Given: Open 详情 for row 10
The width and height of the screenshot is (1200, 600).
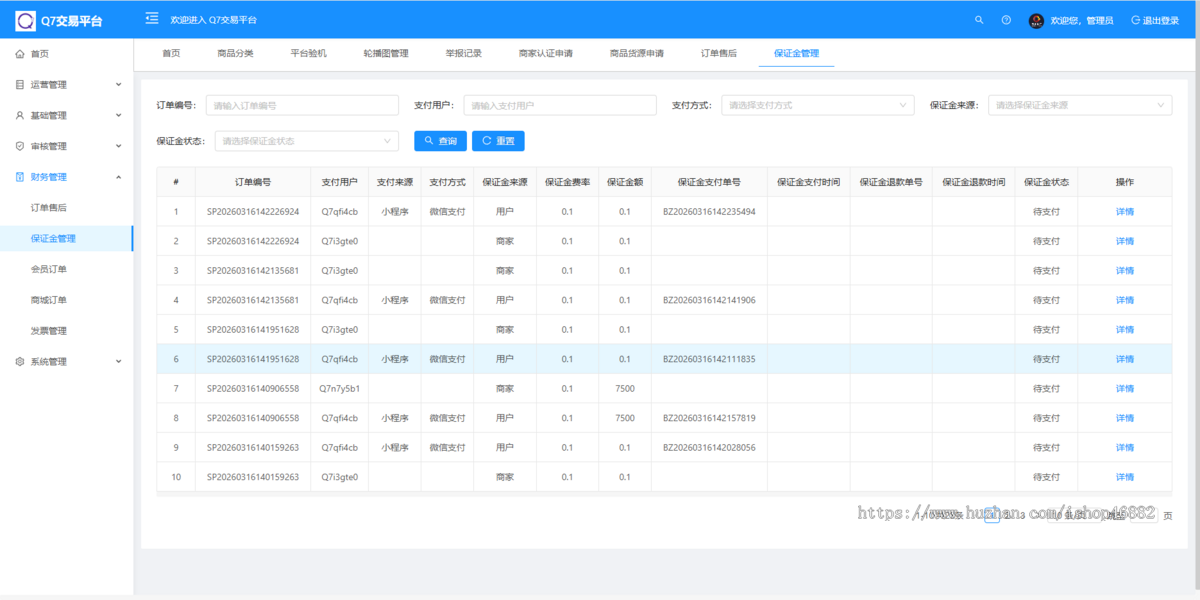Looking at the screenshot, I should [1125, 477].
